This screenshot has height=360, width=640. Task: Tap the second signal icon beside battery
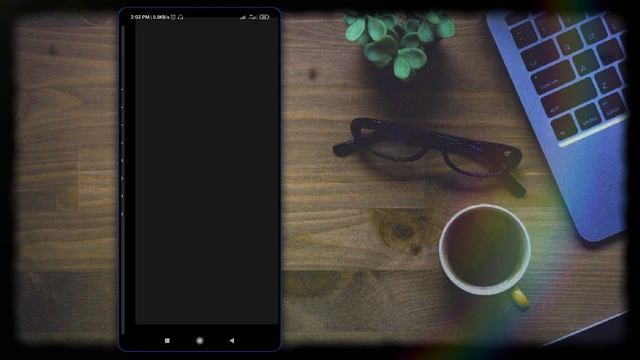tap(253, 17)
